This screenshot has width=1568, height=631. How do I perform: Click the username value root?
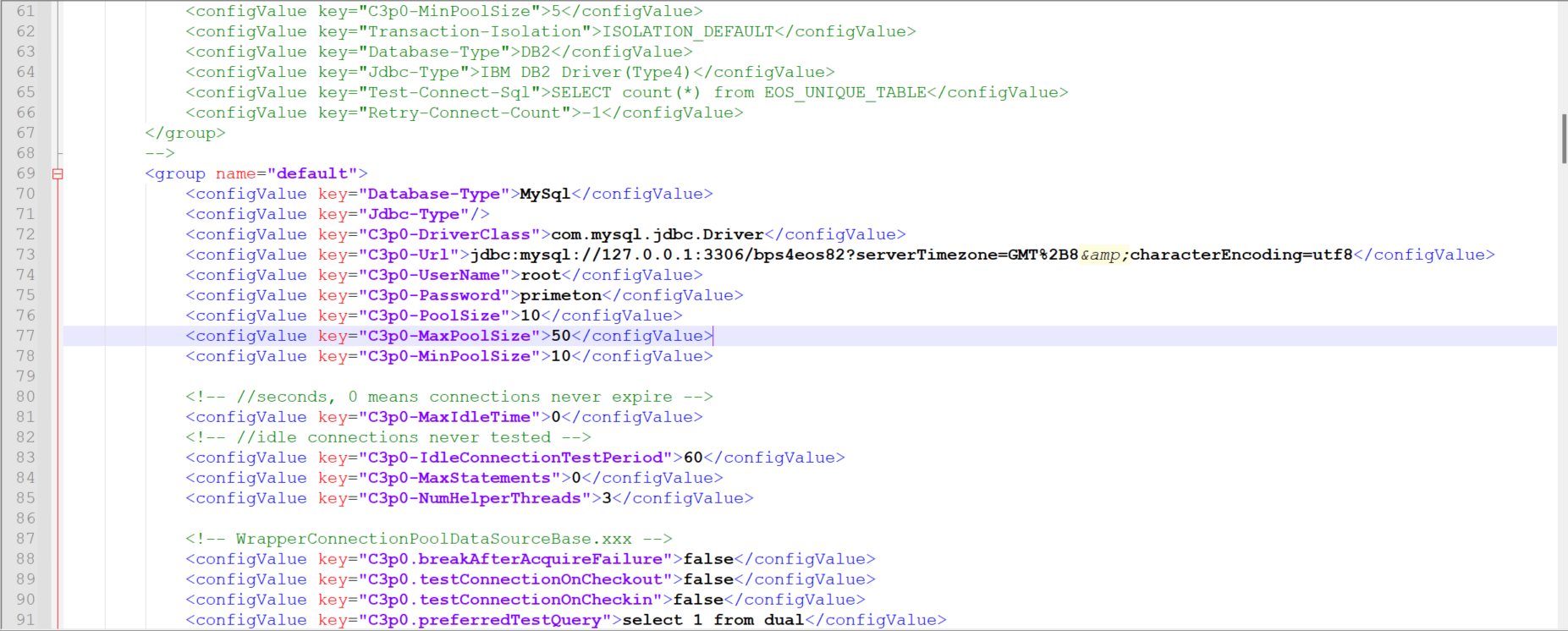click(x=541, y=275)
